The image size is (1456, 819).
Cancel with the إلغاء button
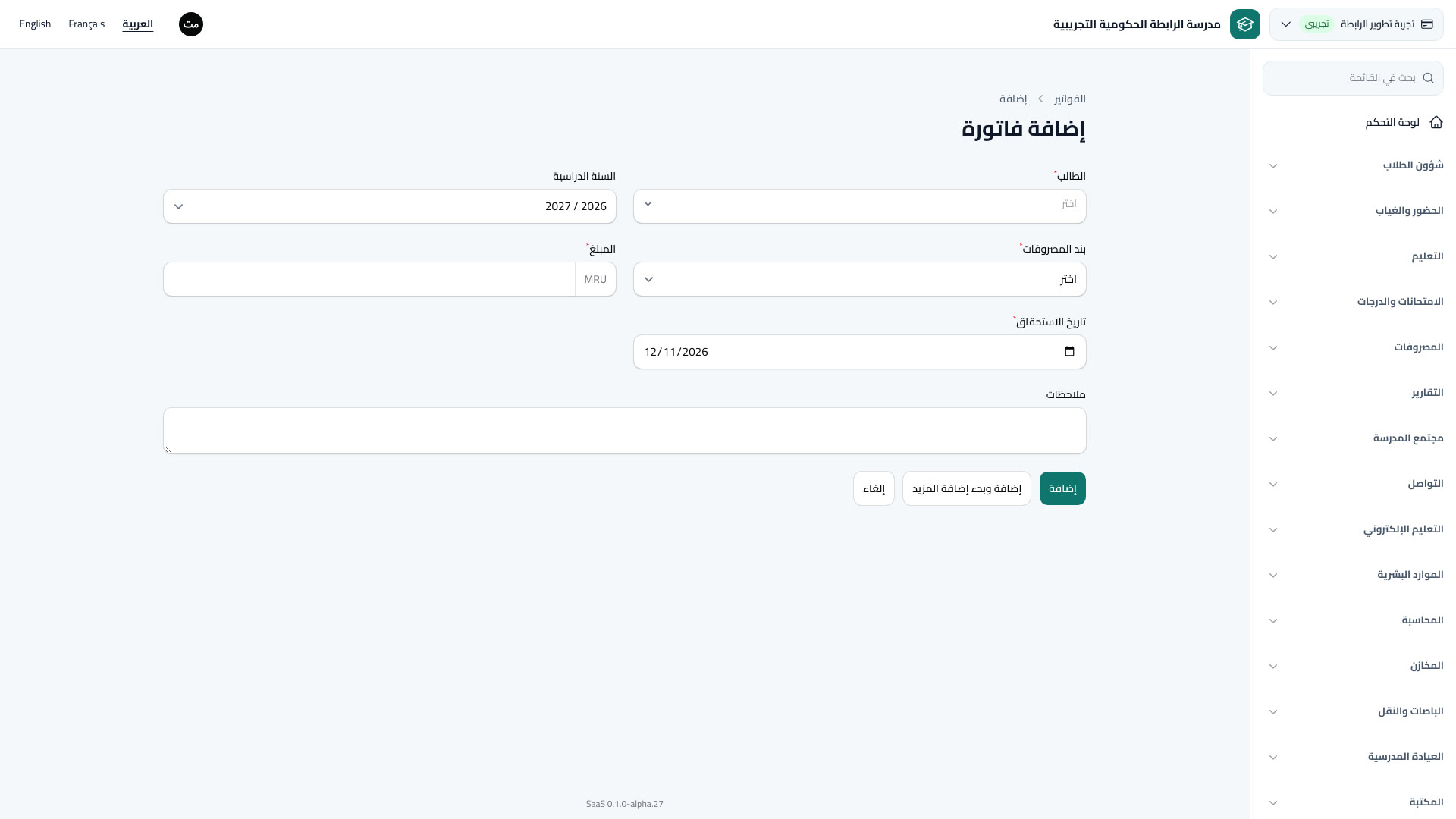tap(874, 488)
